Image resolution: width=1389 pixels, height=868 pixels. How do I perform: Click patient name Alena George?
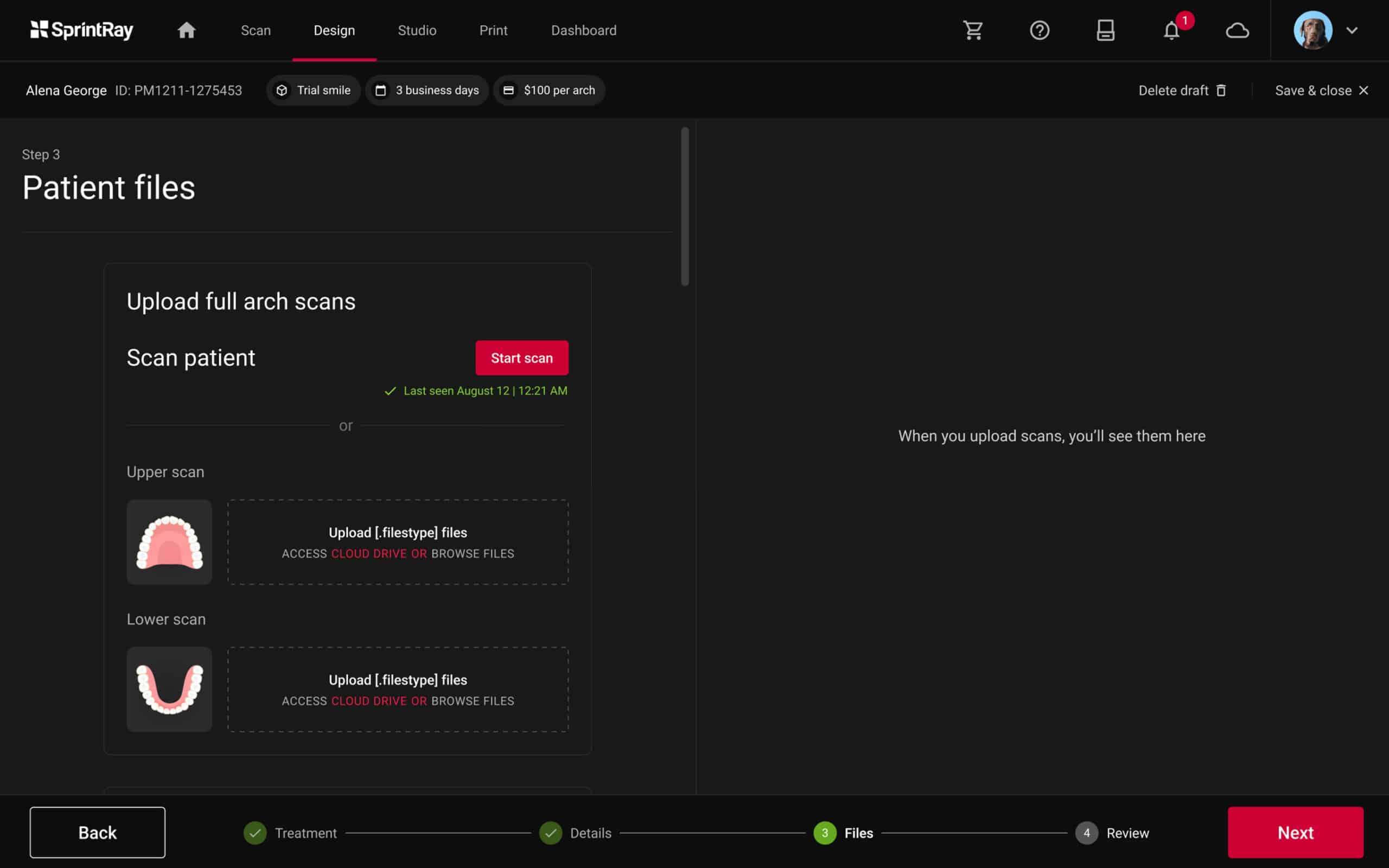coord(66,90)
